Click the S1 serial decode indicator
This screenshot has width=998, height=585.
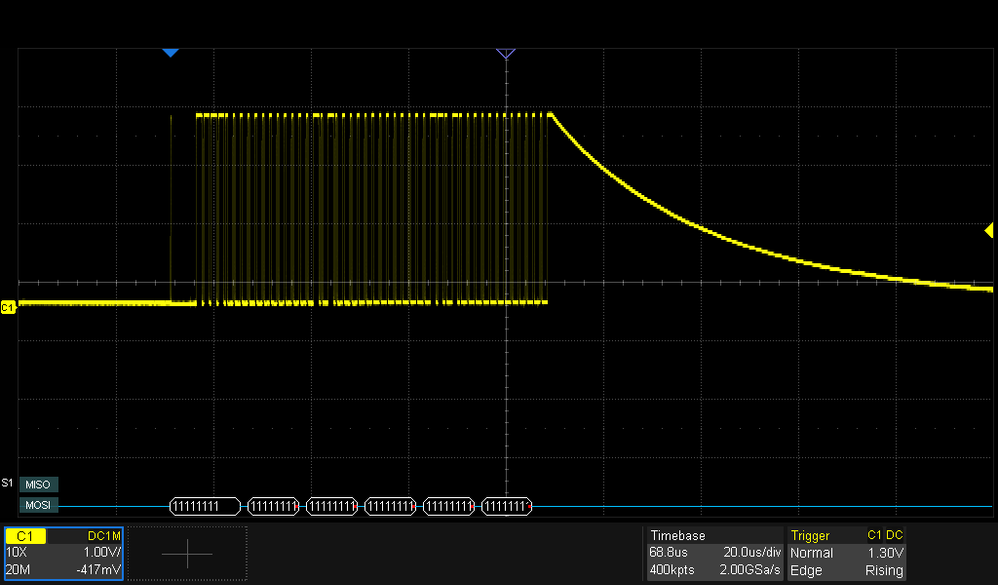pos(7,483)
